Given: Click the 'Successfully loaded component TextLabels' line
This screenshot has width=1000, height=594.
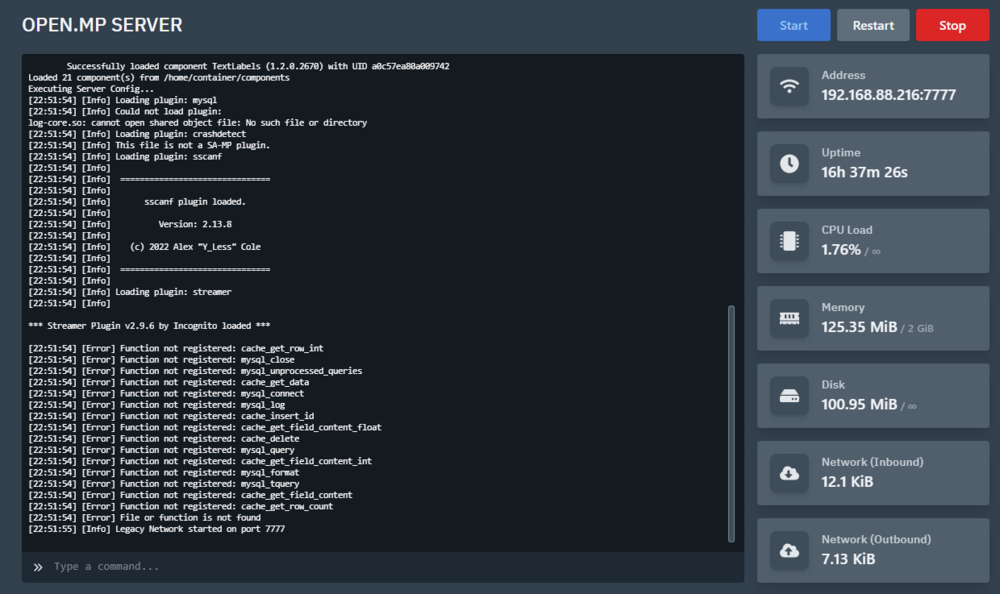Looking at the screenshot, I should (258, 66).
